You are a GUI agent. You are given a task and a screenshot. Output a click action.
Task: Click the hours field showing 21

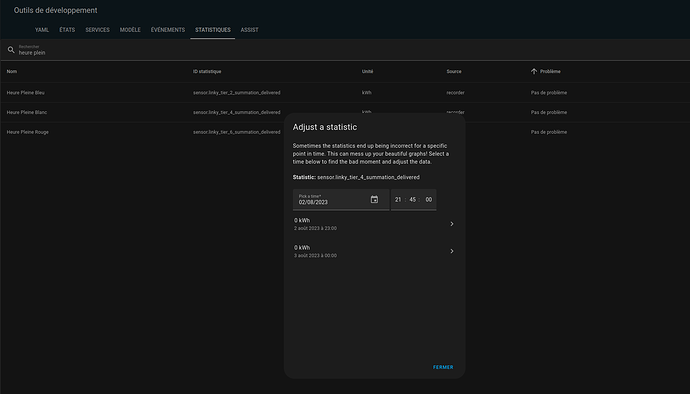tap(398, 199)
